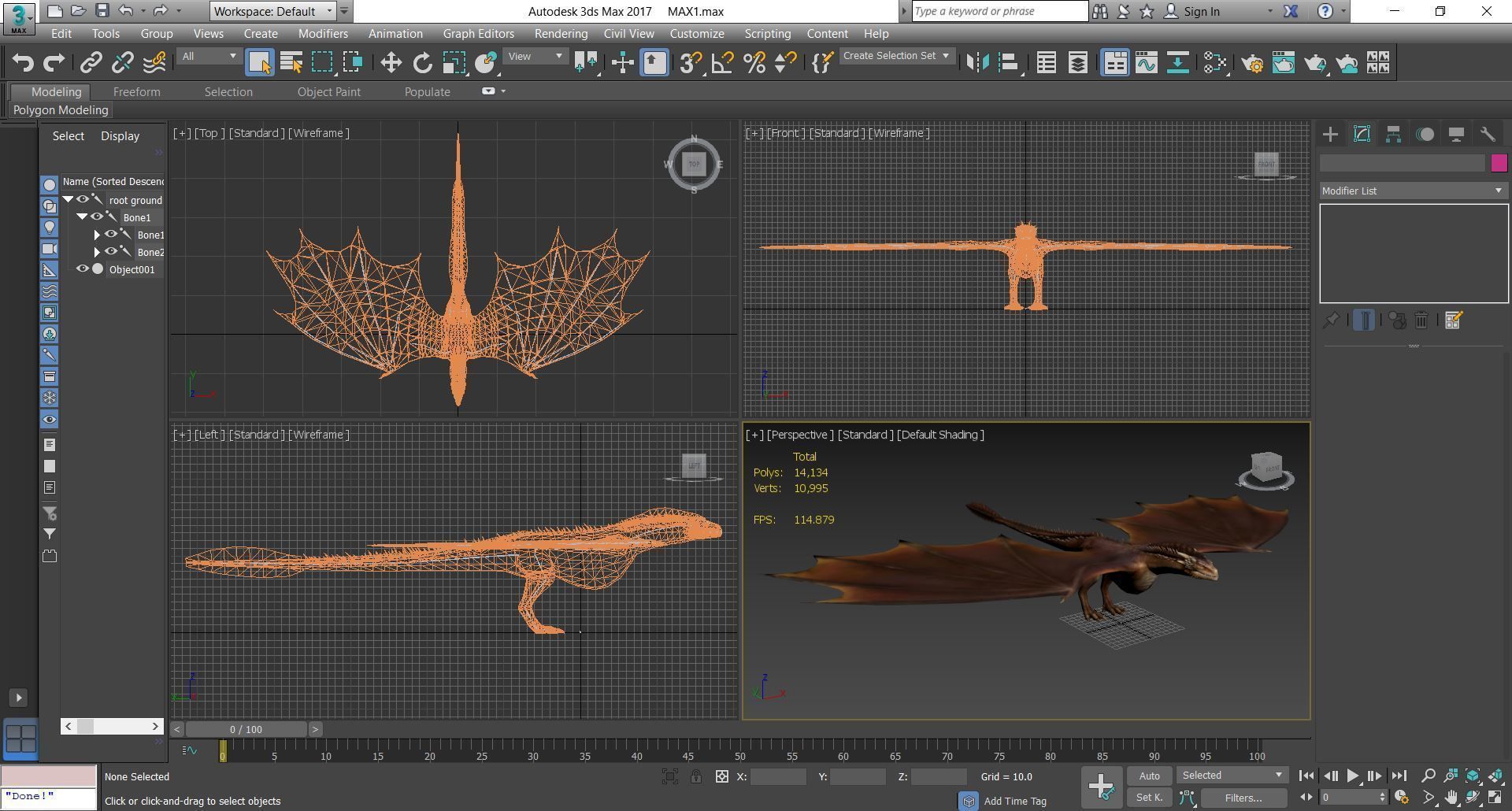This screenshot has width=1512, height=811.
Task: Open the key filter Selected dropdown
Action: pyautogui.click(x=1232, y=776)
